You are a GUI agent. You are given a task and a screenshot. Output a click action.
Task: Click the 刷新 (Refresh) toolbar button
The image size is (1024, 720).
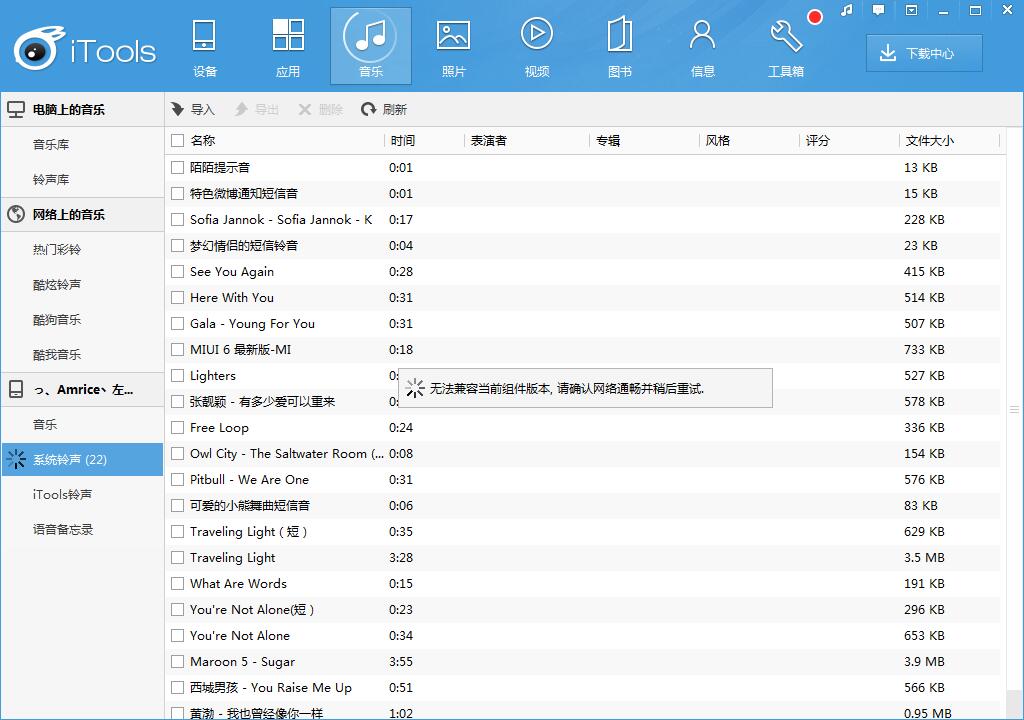coord(384,110)
